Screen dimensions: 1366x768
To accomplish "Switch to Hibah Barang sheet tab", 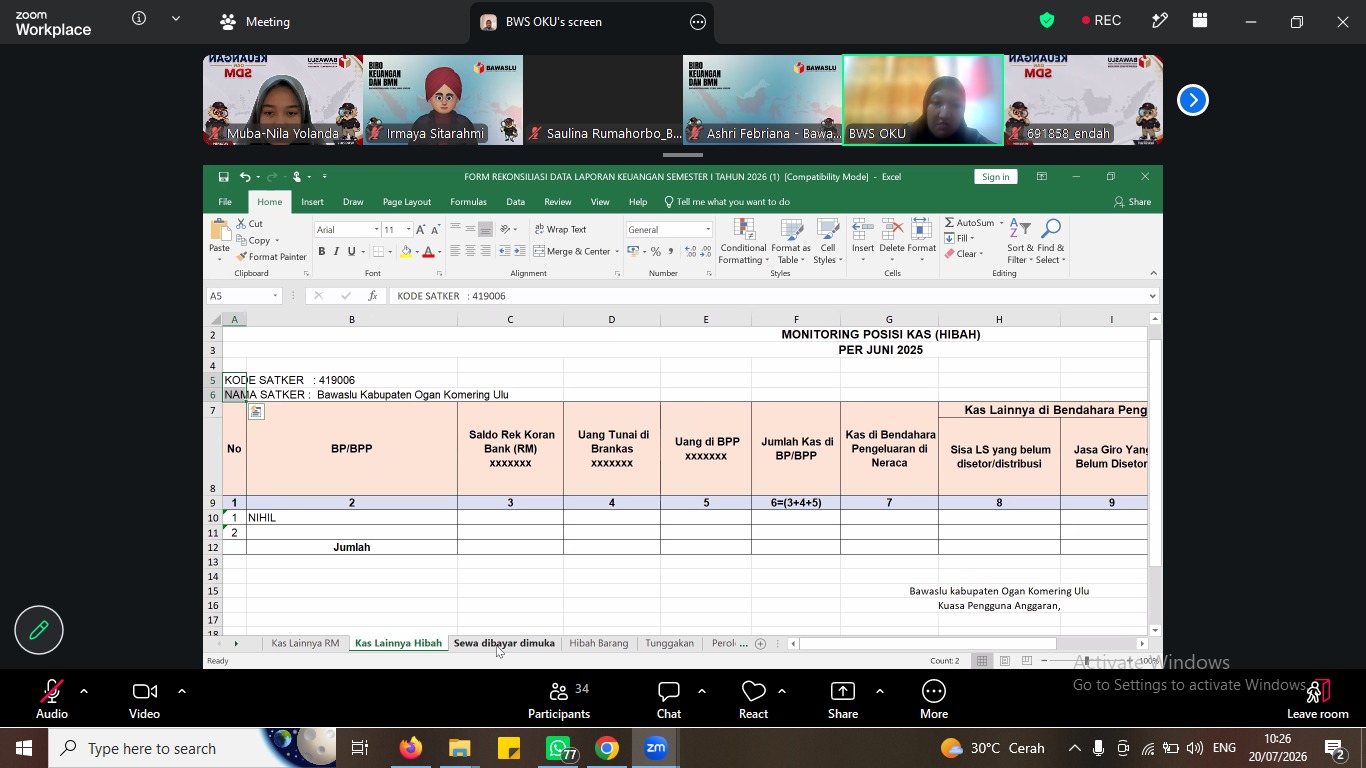I will [599, 643].
